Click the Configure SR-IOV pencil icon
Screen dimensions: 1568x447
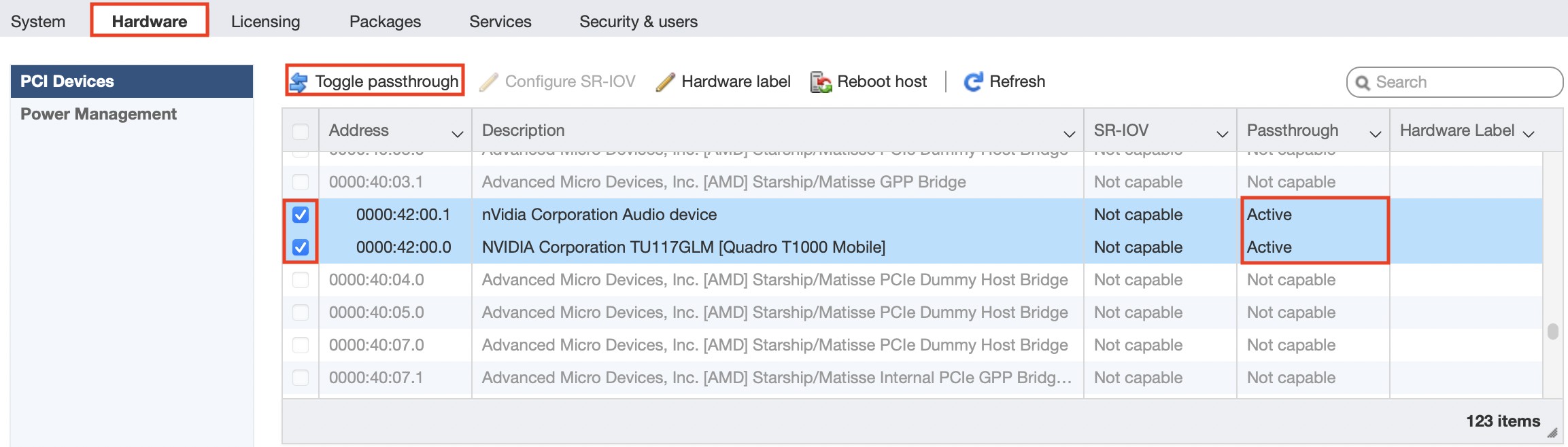[x=489, y=82]
